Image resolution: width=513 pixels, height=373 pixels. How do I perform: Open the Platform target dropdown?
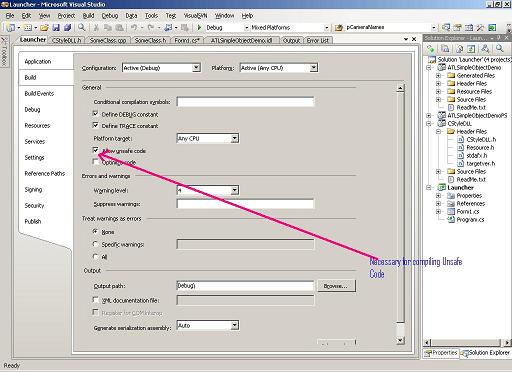235,138
